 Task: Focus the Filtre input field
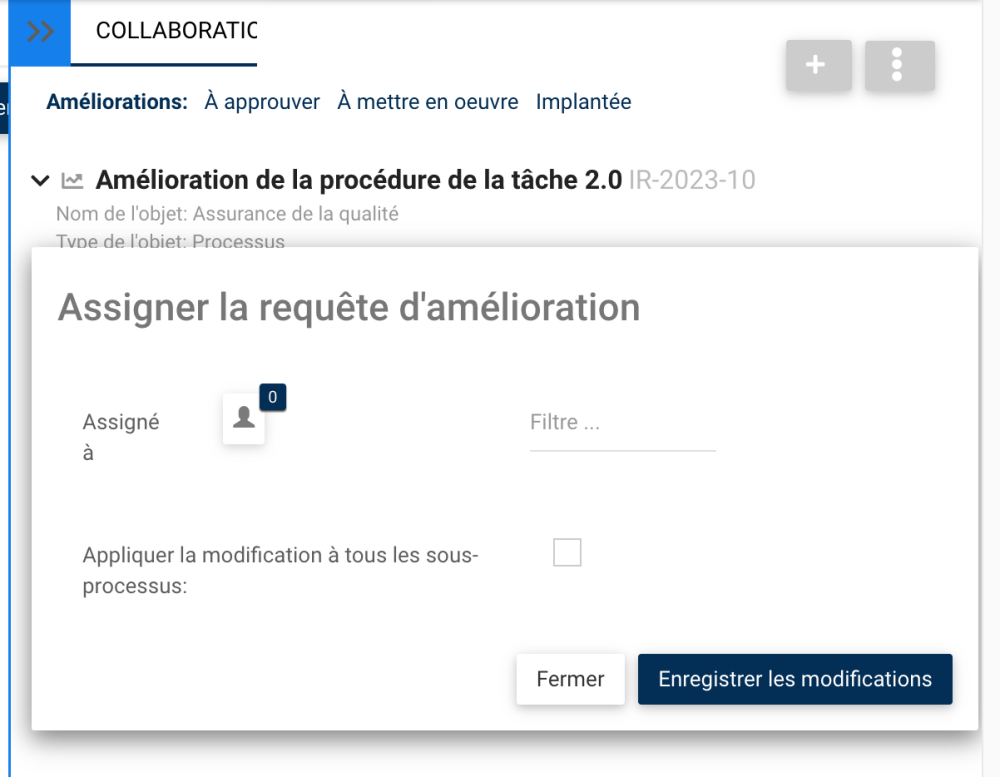click(622, 423)
